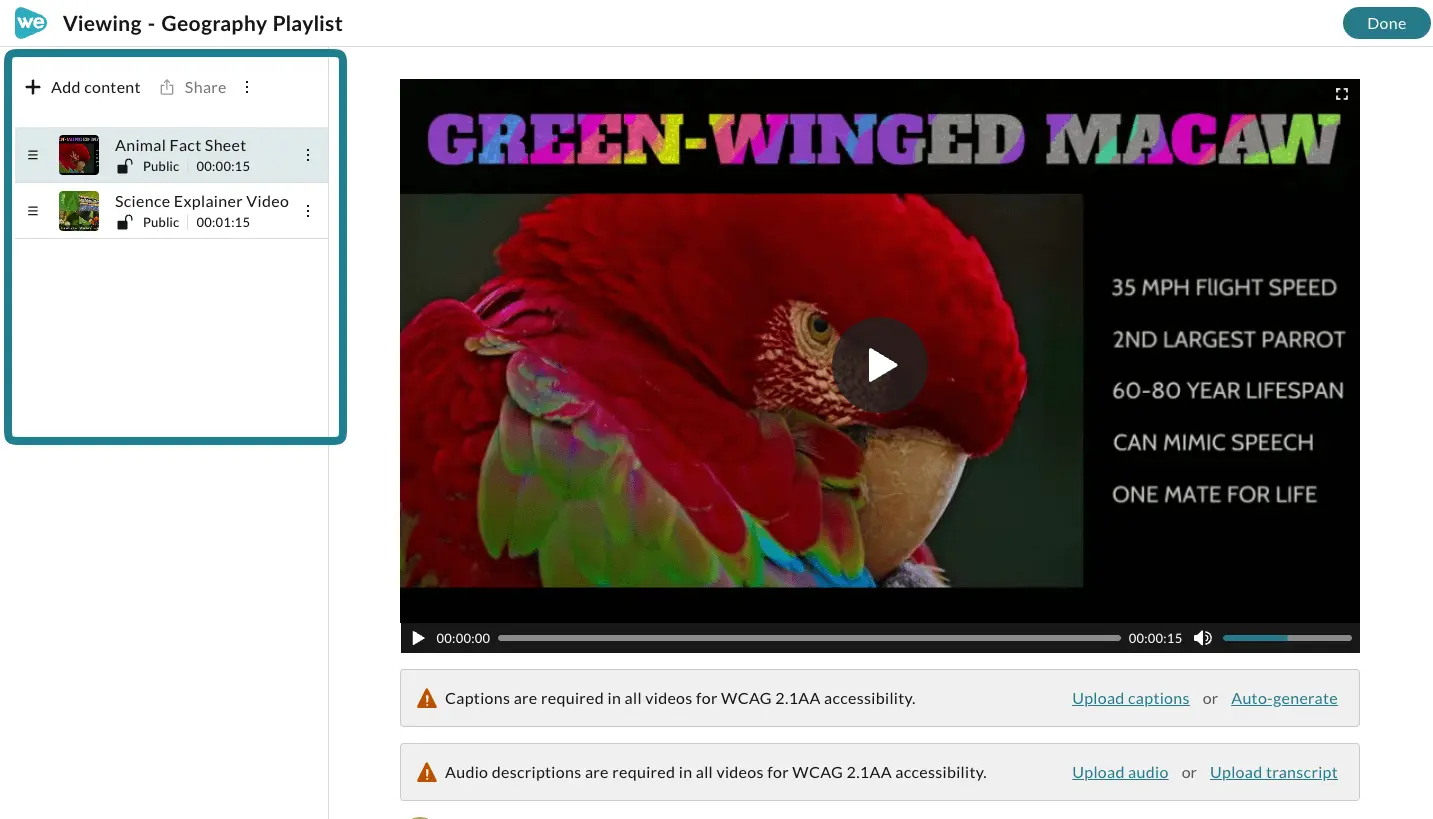The width and height of the screenshot is (1433, 819).
Task: Click the Done button
Action: (x=1386, y=23)
